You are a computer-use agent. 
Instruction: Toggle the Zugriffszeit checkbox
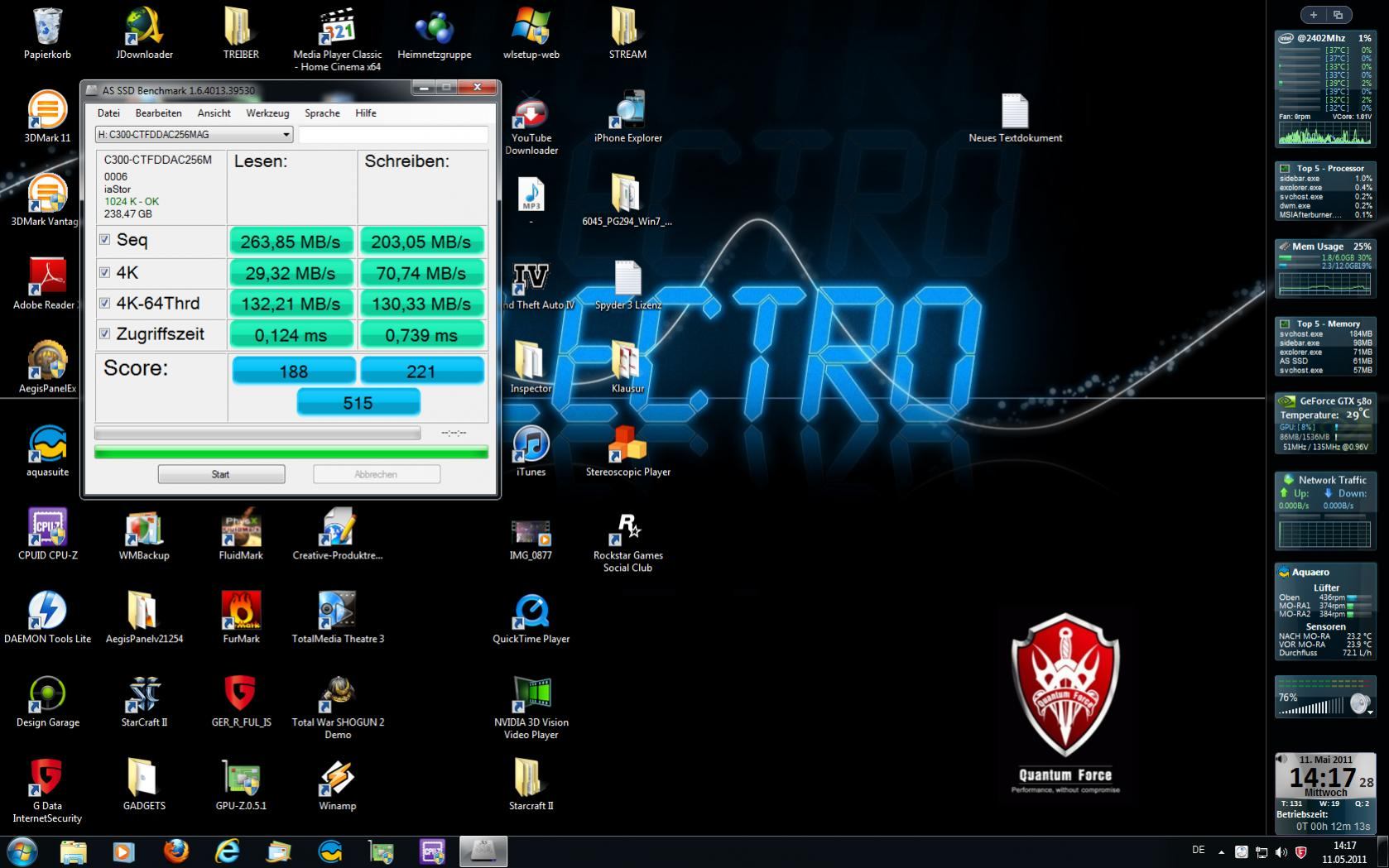coord(105,333)
